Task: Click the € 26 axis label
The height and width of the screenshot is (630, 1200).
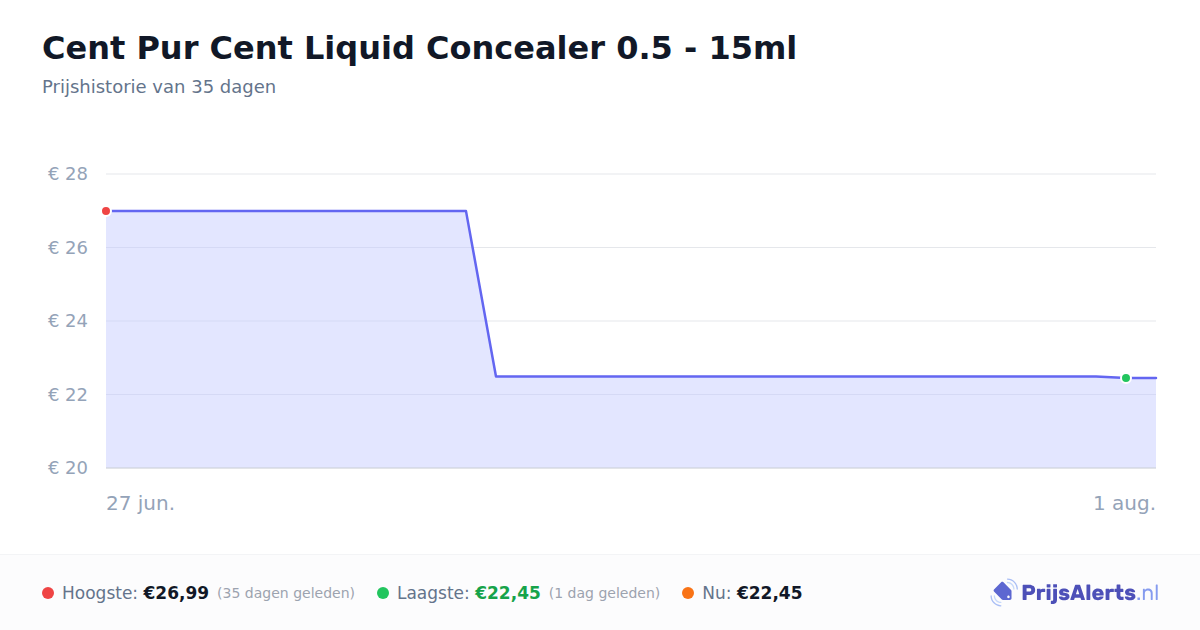Action: click(68, 247)
